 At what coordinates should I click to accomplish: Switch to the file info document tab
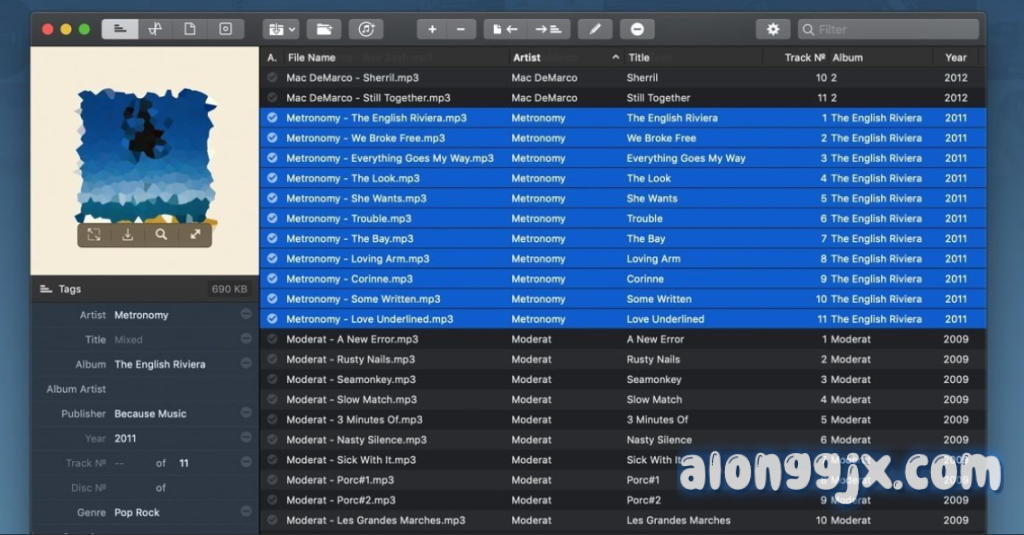pyautogui.click(x=189, y=29)
